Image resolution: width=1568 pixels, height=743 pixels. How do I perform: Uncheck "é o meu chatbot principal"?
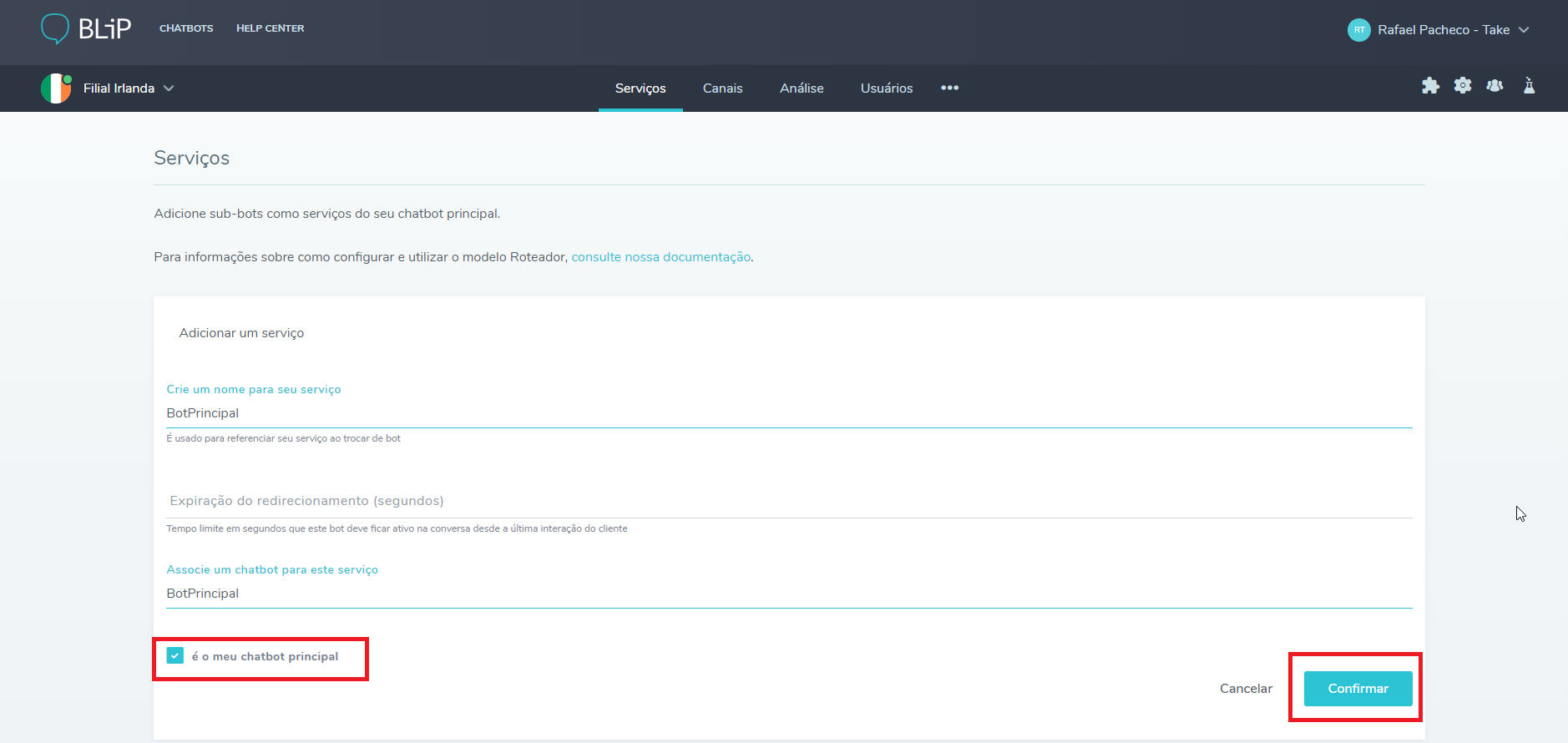tap(175, 656)
